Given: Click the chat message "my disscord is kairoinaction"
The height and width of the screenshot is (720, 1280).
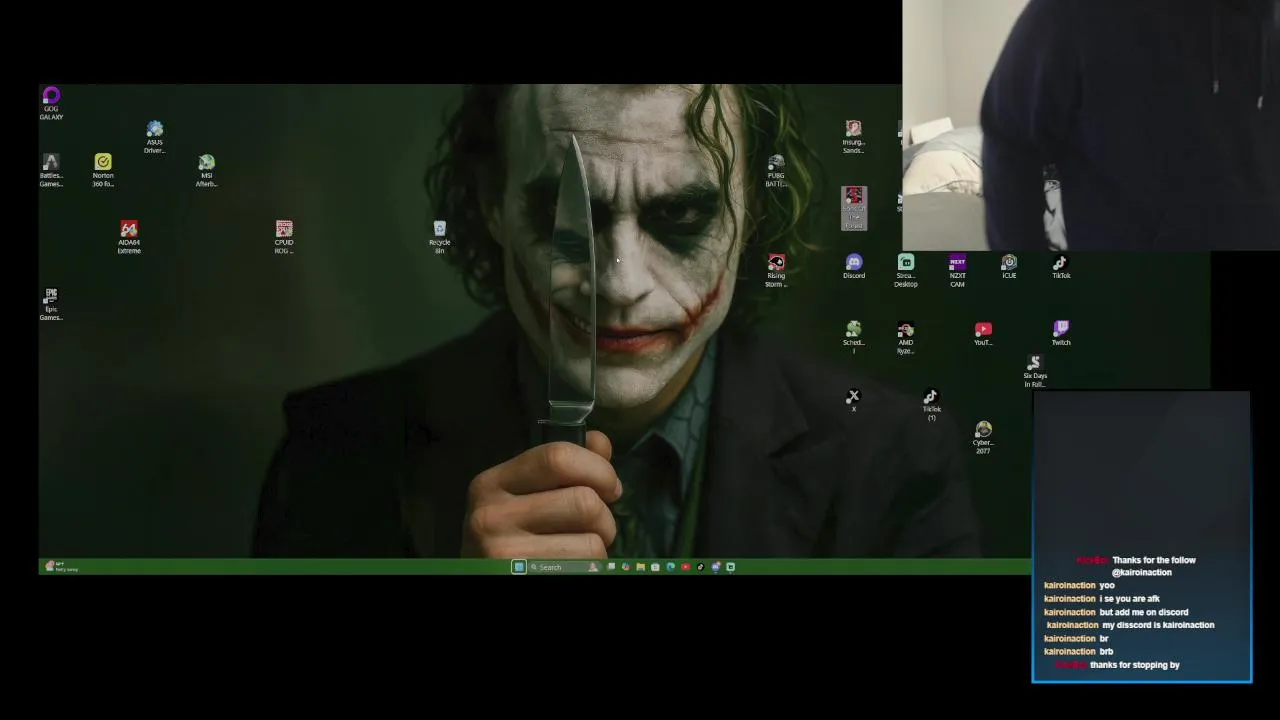Looking at the screenshot, I should [1158, 625].
